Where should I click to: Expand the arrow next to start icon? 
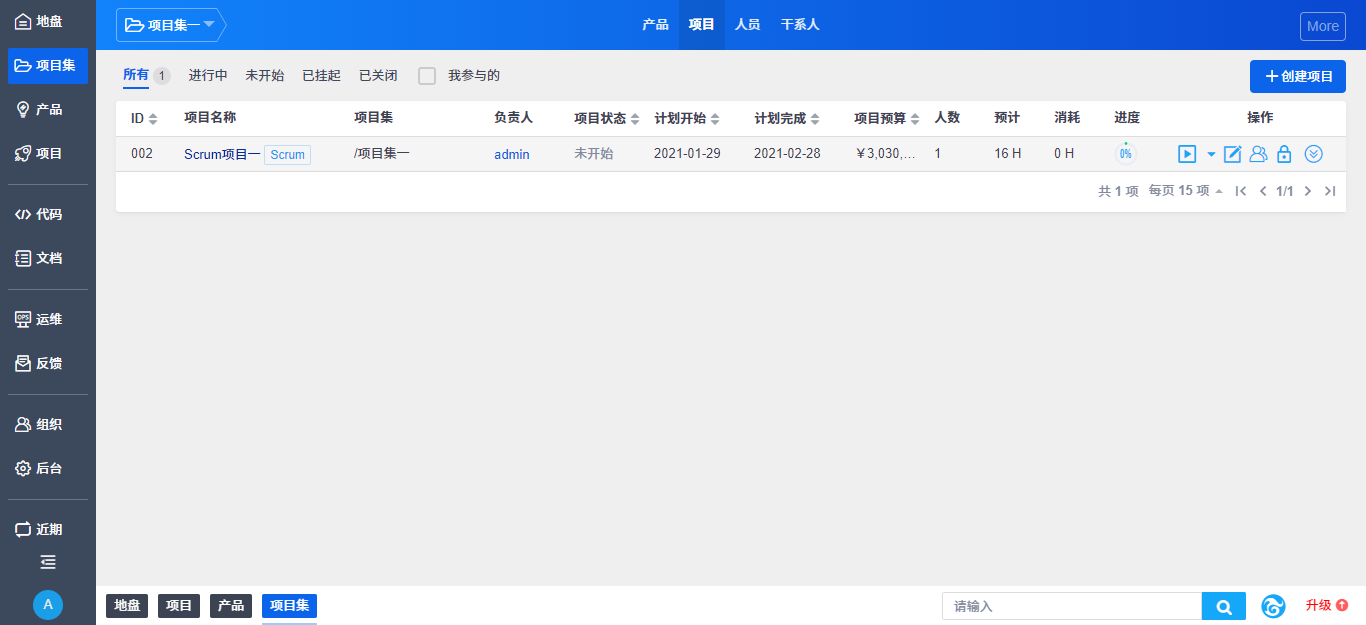pos(1211,154)
